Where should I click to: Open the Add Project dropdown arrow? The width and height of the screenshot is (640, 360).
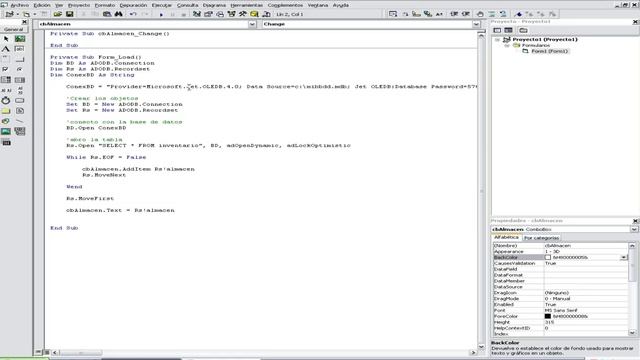pyautogui.click(x=18, y=14)
